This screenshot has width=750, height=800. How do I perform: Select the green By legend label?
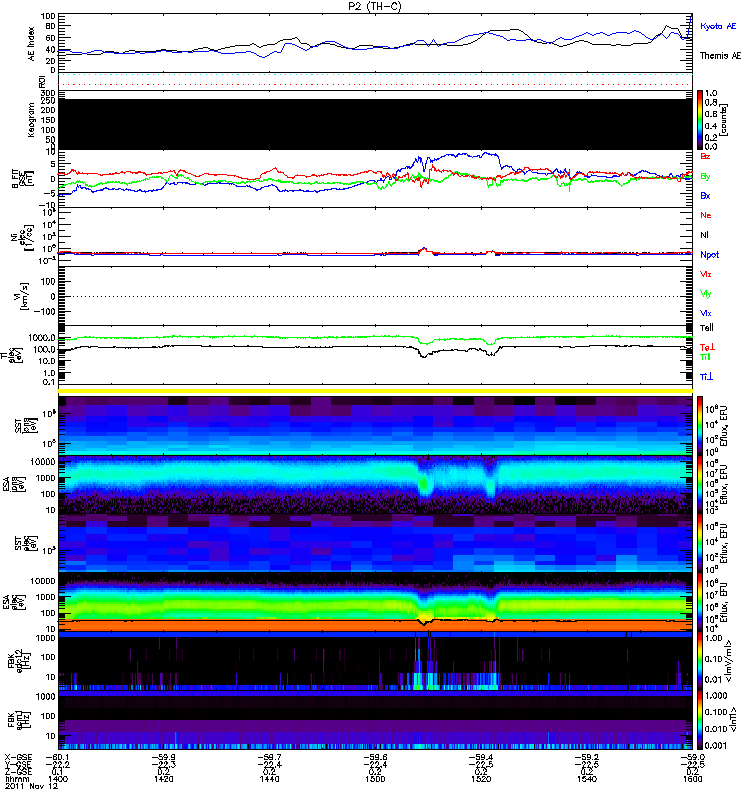pyautogui.click(x=705, y=177)
